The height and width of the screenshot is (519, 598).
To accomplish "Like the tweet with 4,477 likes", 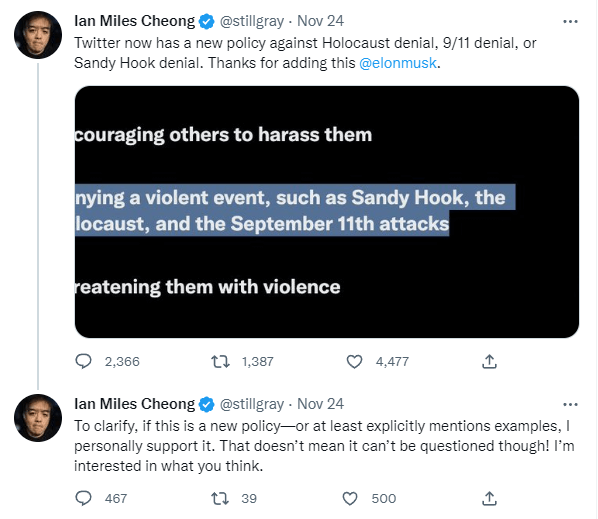I will click(354, 361).
